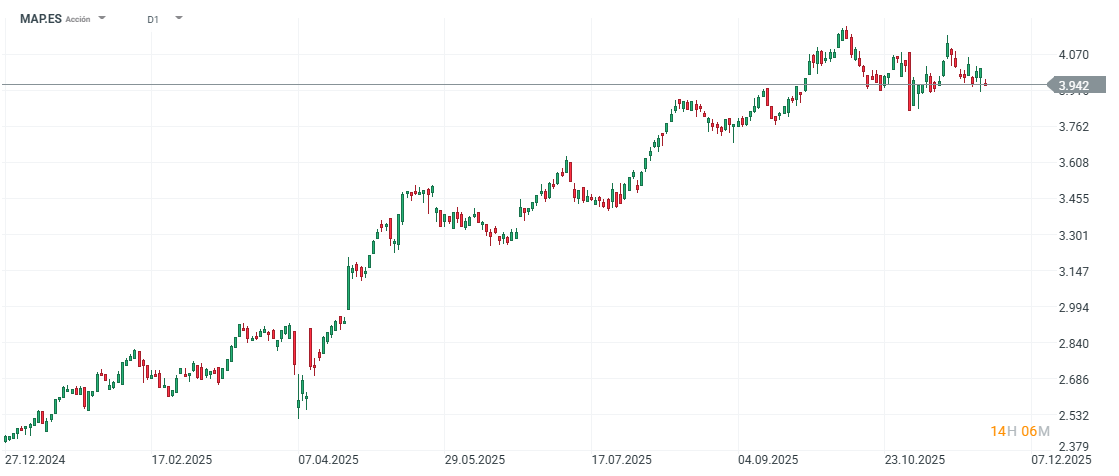Click the 07.04.2025 date marker

(328, 460)
